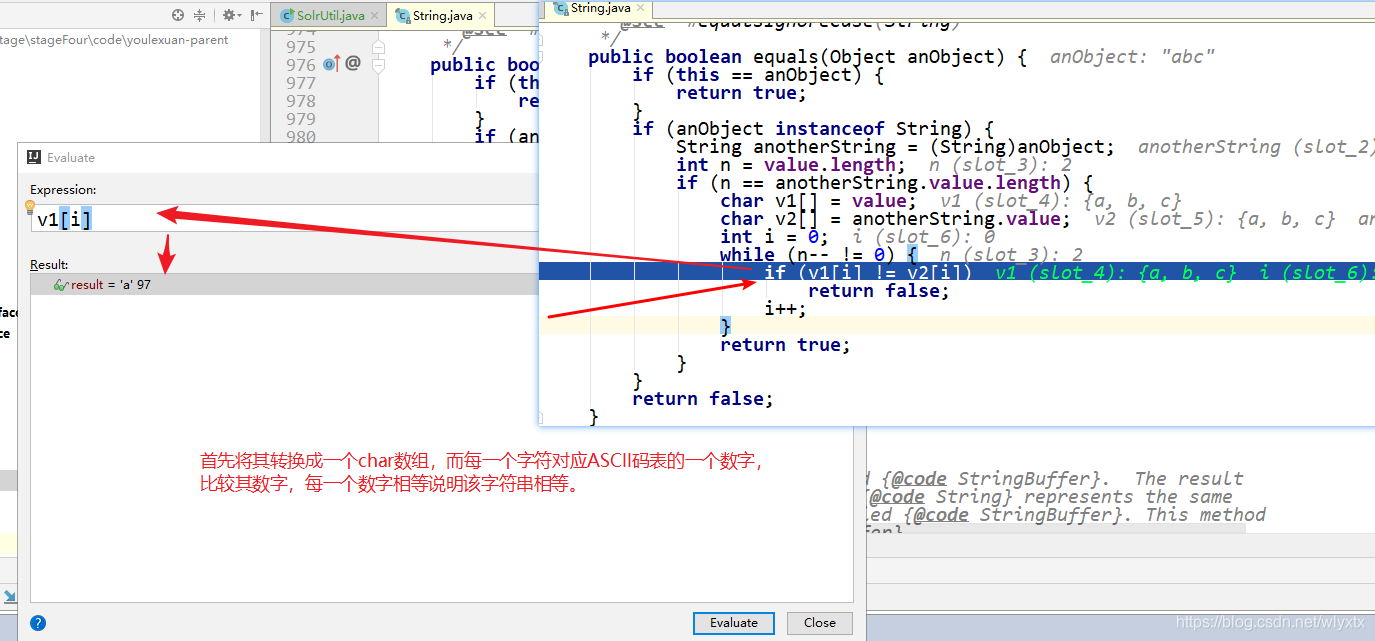The width and height of the screenshot is (1375, 641).
Task: Close the main editor String.java tab
Action: 482,16
